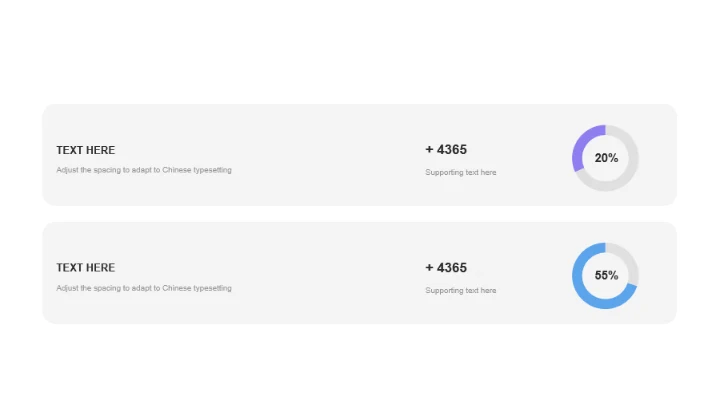Select the 4365 number in top card
Image resolution: width=720 pixels, height=404 pixels.
(452, 150)
